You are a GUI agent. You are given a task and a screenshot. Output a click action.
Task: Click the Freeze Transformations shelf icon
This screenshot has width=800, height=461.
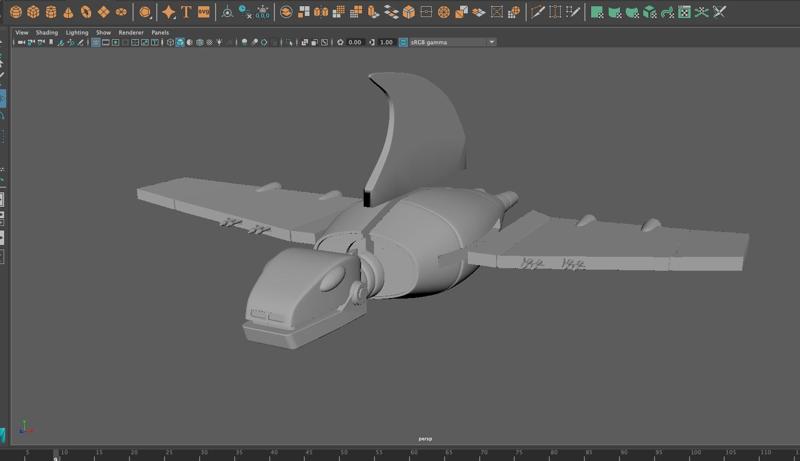(262, 12)
